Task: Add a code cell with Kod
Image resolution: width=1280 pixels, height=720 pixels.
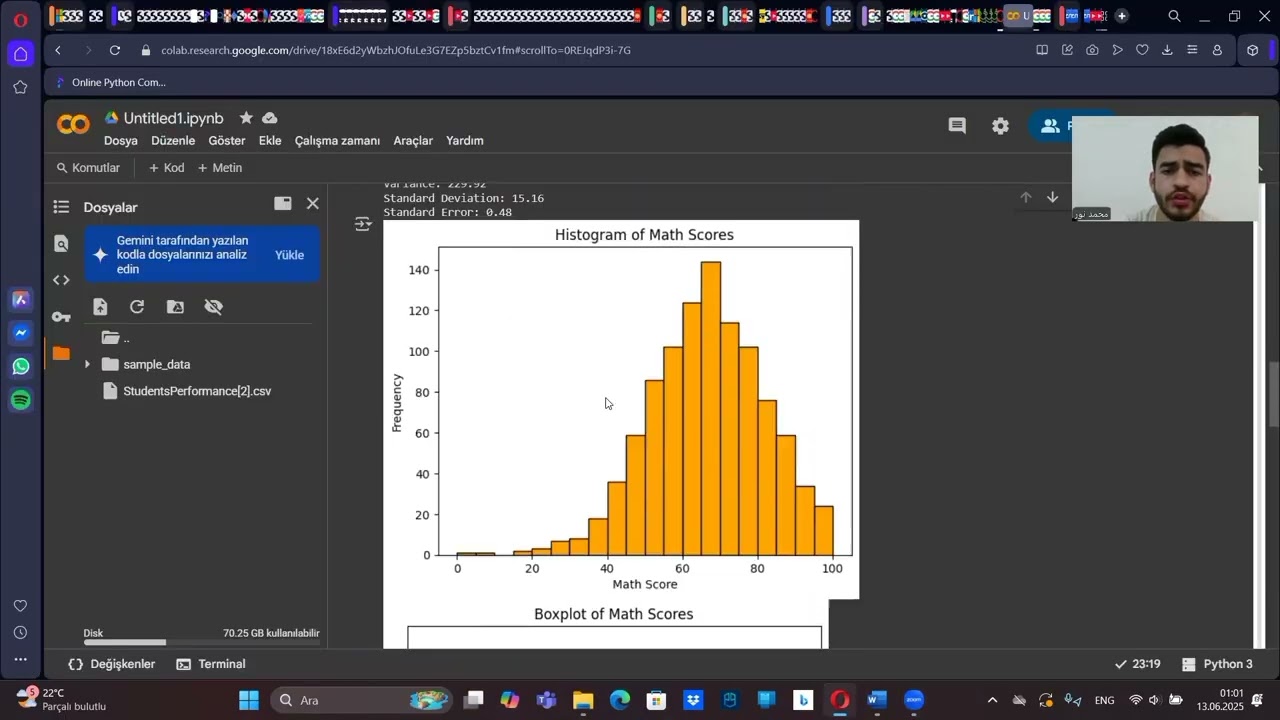Action: coord(166,168)
